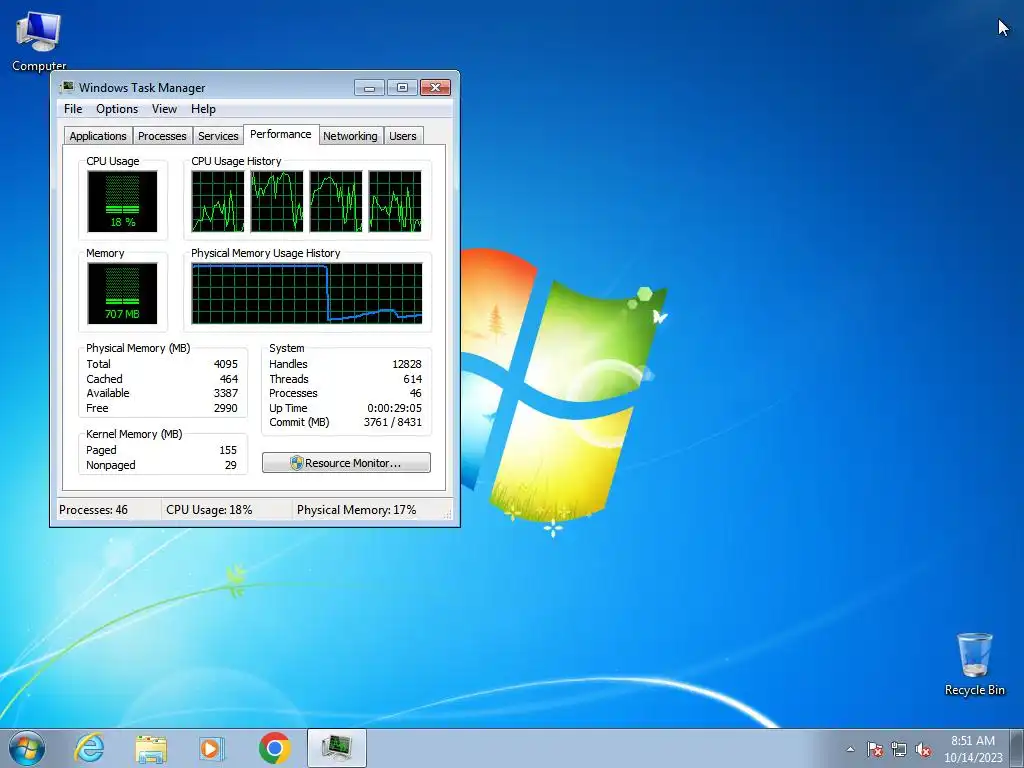Click Cached memory value 464
The width and height of the screenshot is (1024, 768).
pos(229,379)
